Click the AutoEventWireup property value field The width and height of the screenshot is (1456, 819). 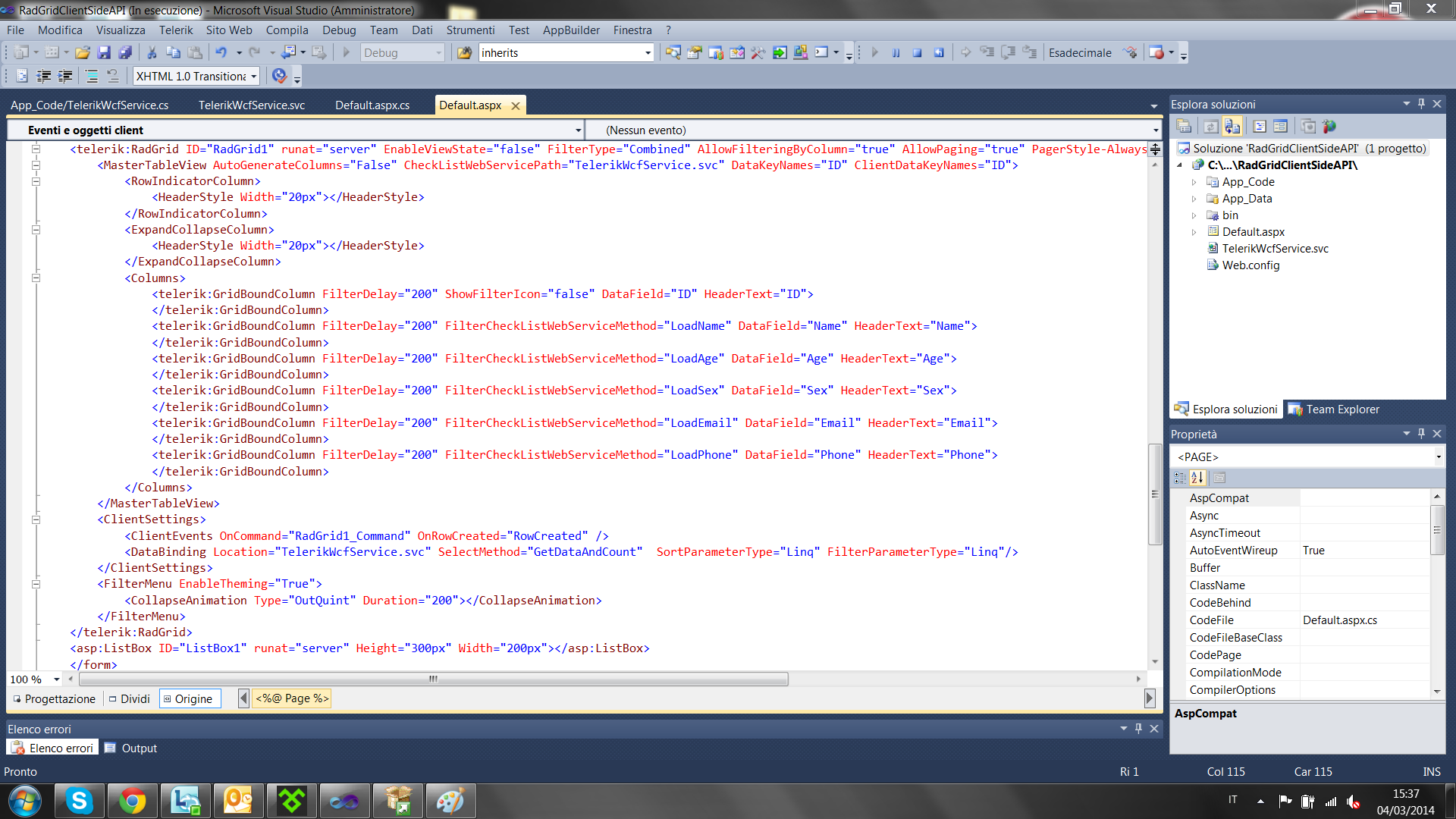tap(1364, 551)
